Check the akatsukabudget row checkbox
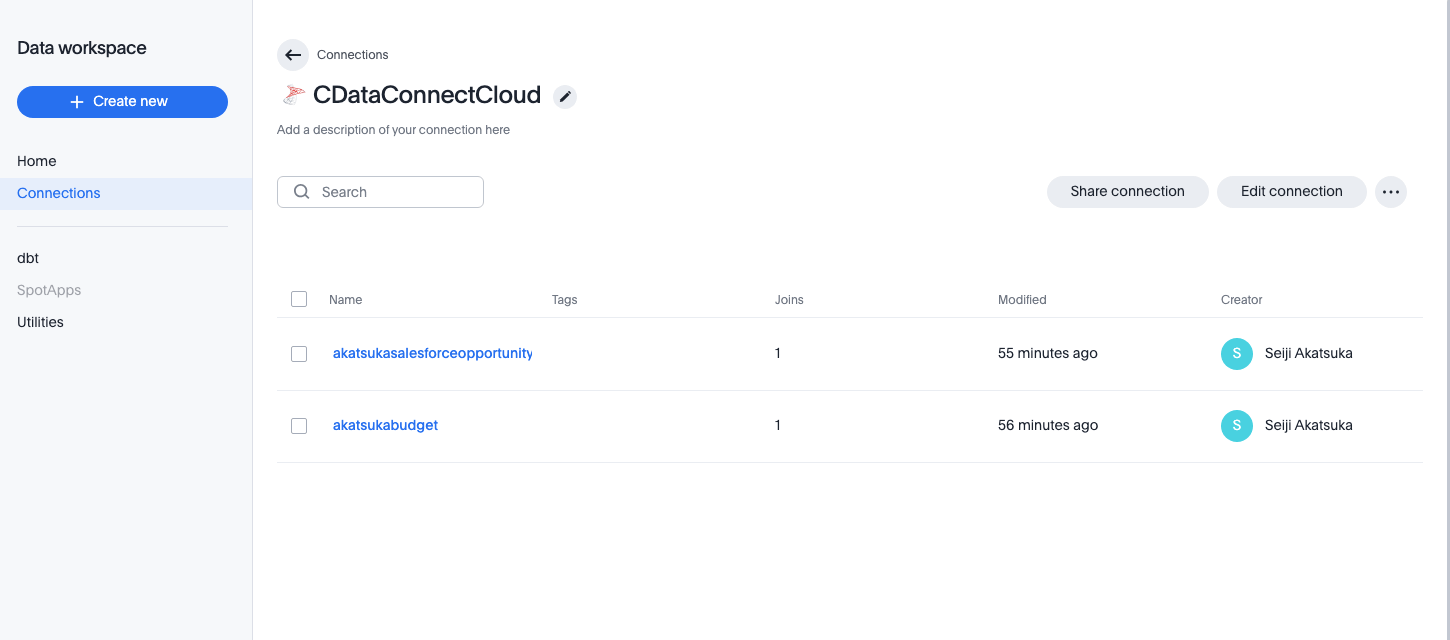The height and width of the screenshot is (640, 1450). click(x=299, y=425)
